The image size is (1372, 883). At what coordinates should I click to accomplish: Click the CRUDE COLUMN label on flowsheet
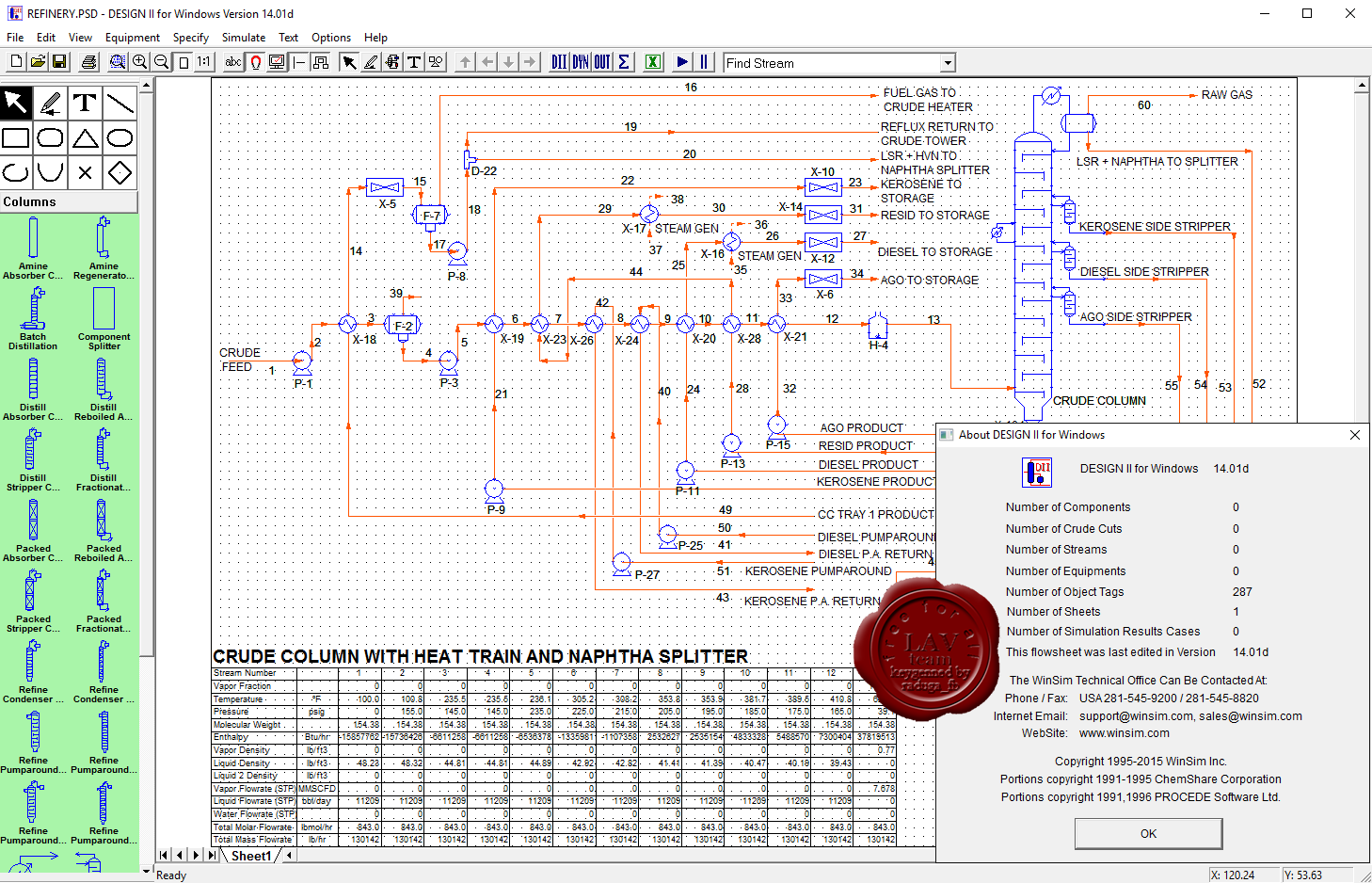1099,401
